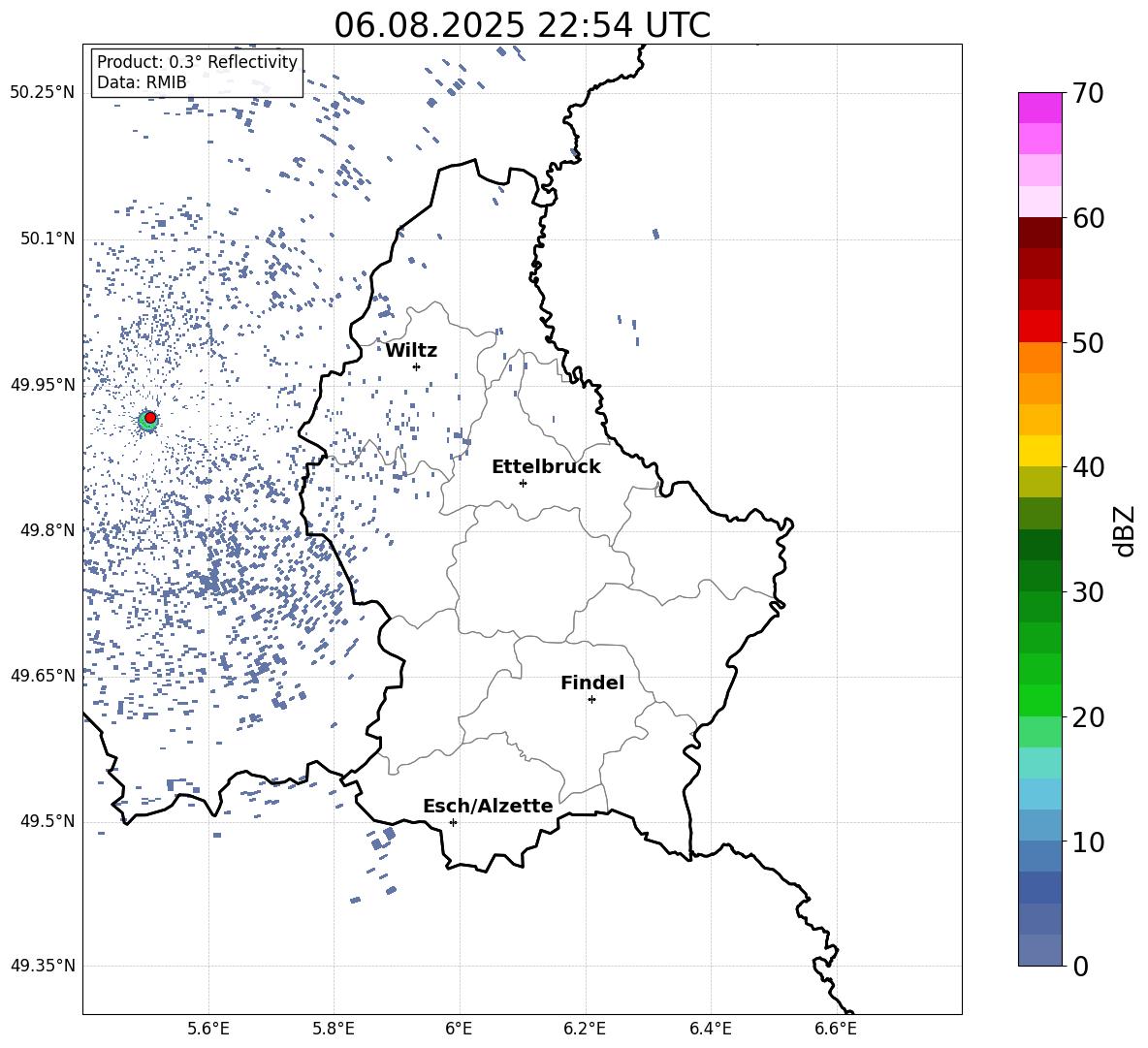Pick the orange swatch just below 50
This screenshot has height=1048, width=1148.
(x=1040, y=357)
